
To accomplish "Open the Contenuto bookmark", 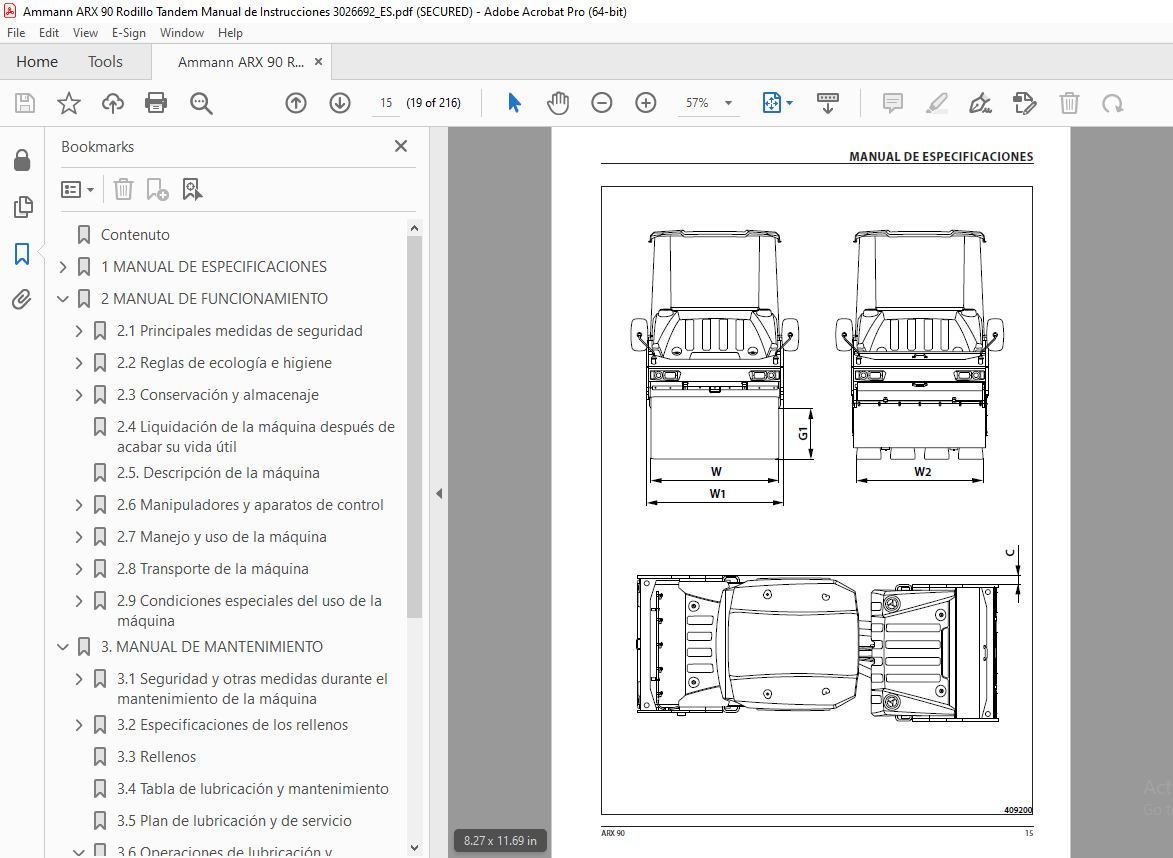I will click(135, 235).
